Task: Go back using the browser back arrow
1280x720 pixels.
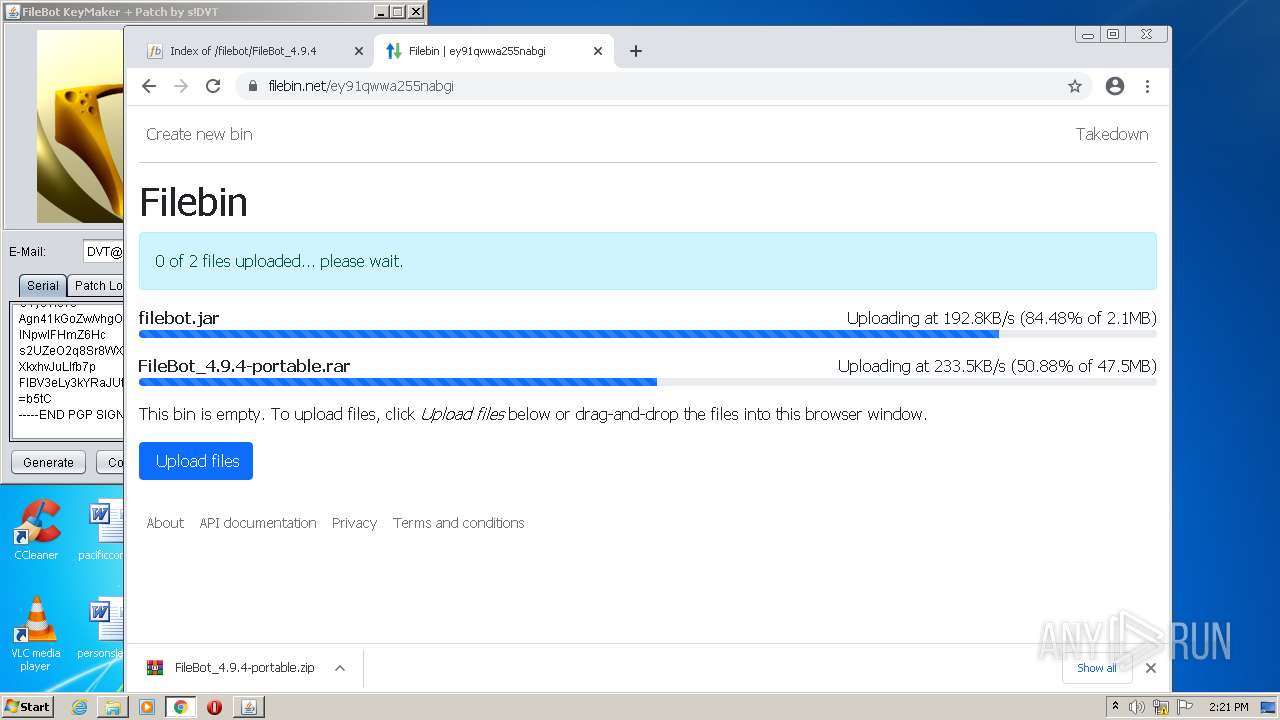Action: (x=149, y=86)
